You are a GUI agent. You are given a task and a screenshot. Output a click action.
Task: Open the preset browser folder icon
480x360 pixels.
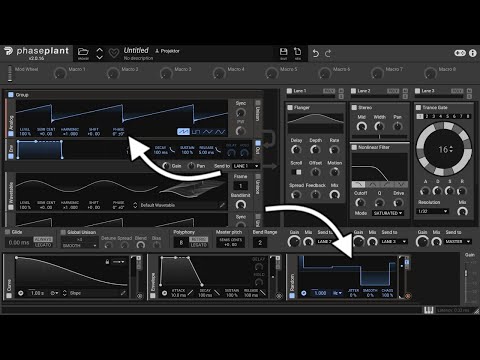click(x=83, y=52)
